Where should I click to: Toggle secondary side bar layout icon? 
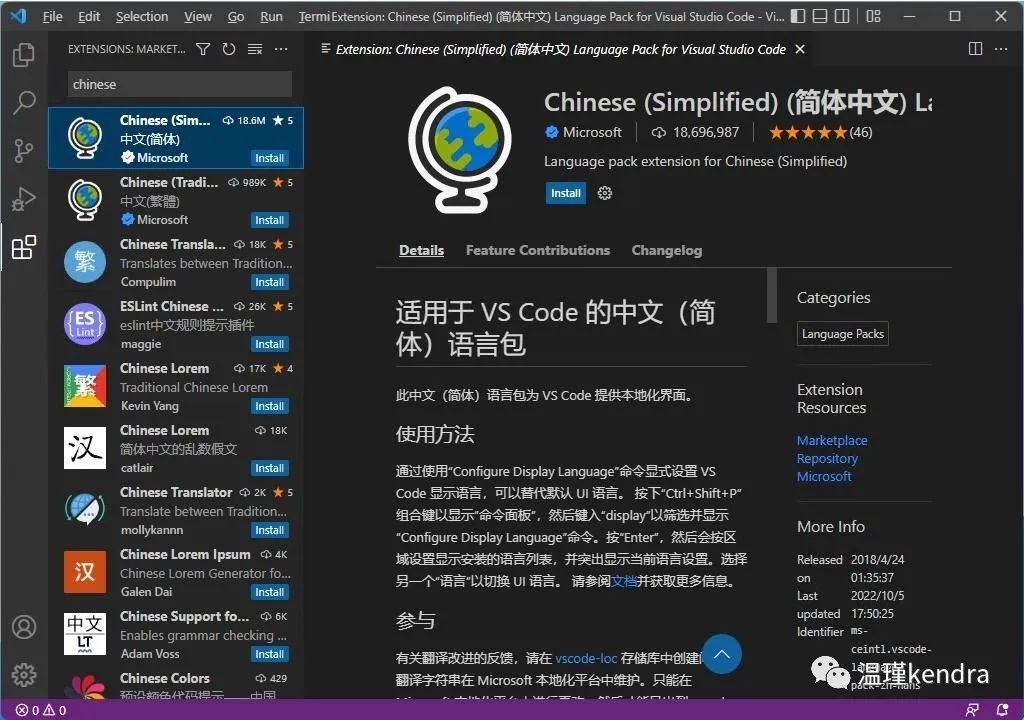(842, 16)
